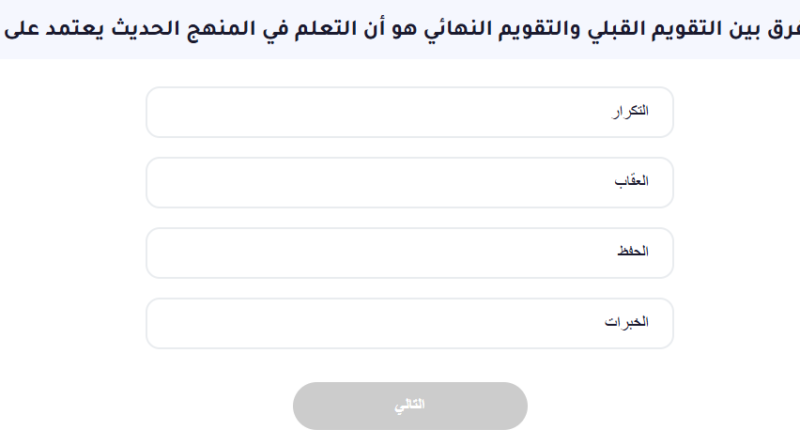This screenshot has width=800, height=445.
Task: Click the العقاب label text
Action: [x=630, y=182]
